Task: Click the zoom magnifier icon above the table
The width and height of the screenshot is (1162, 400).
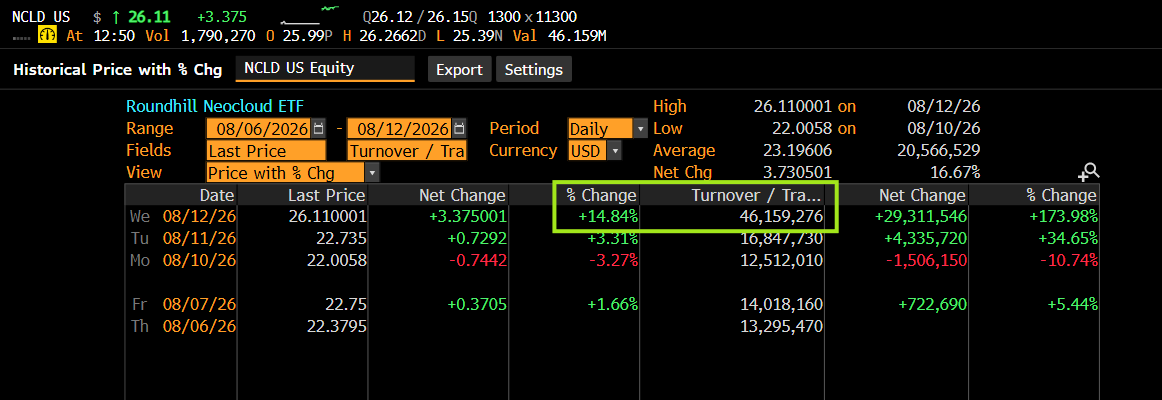Action: click(1089, 172)
